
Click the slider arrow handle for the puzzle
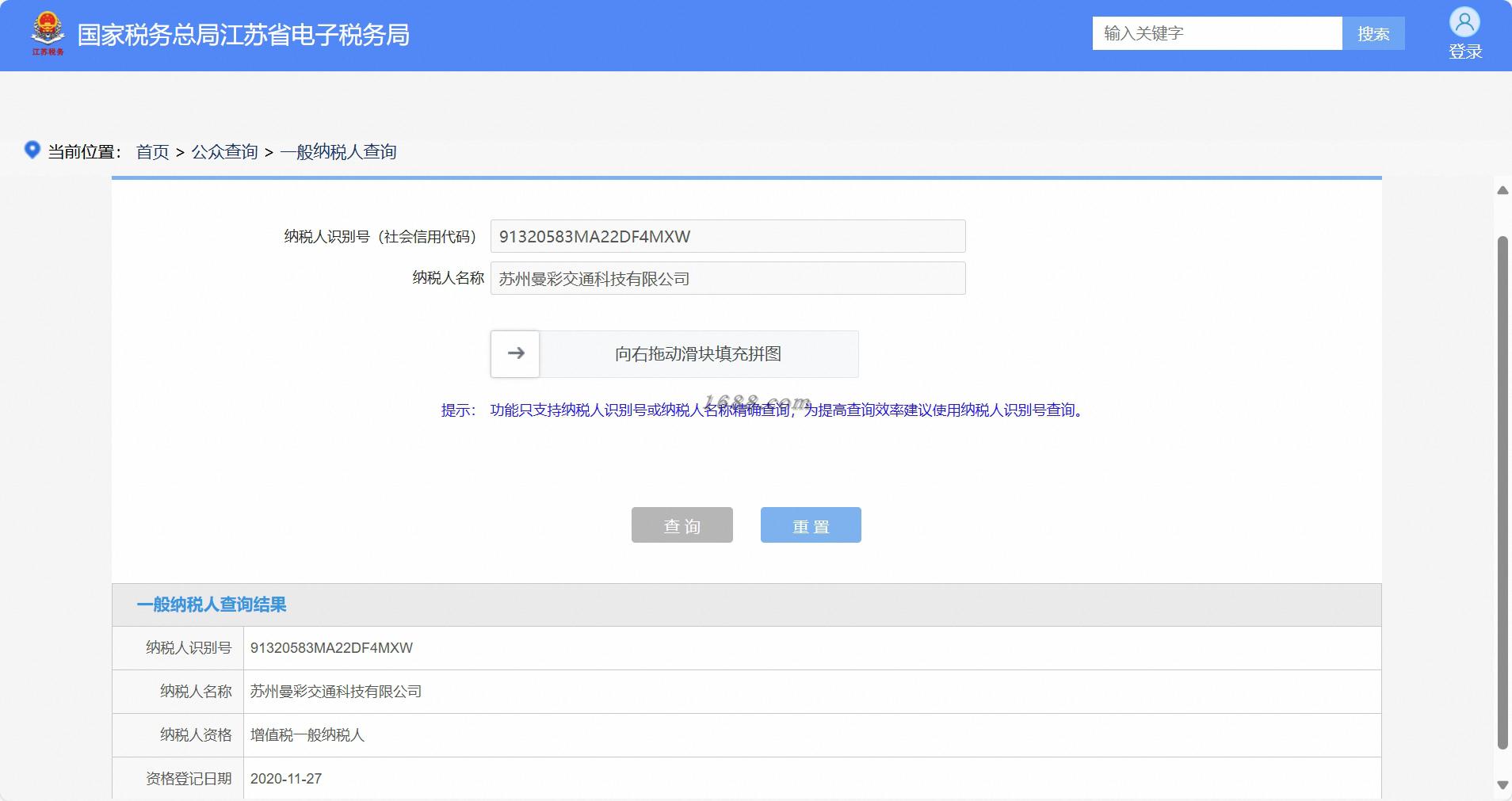point(515,353)
